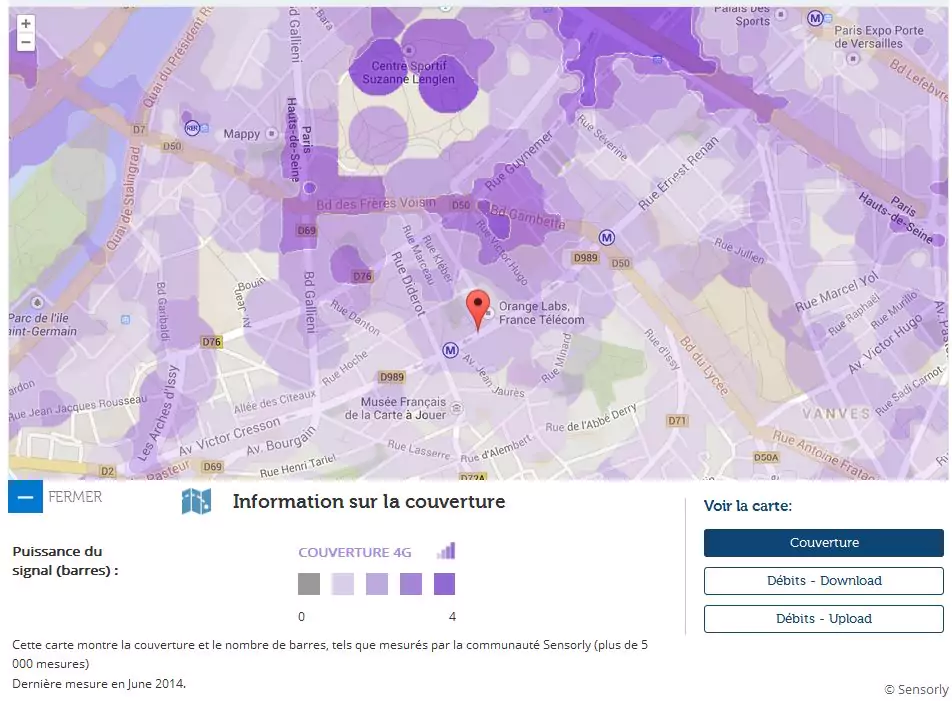
Task: Click the Sensorly copyright text
Action: 915,689
